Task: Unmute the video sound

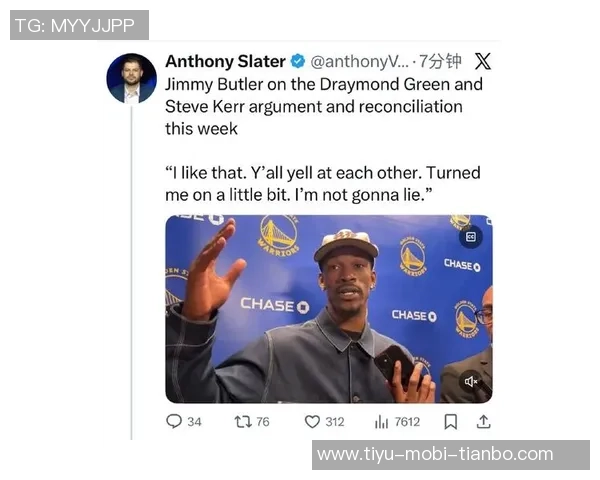Action: pos(471,381)
